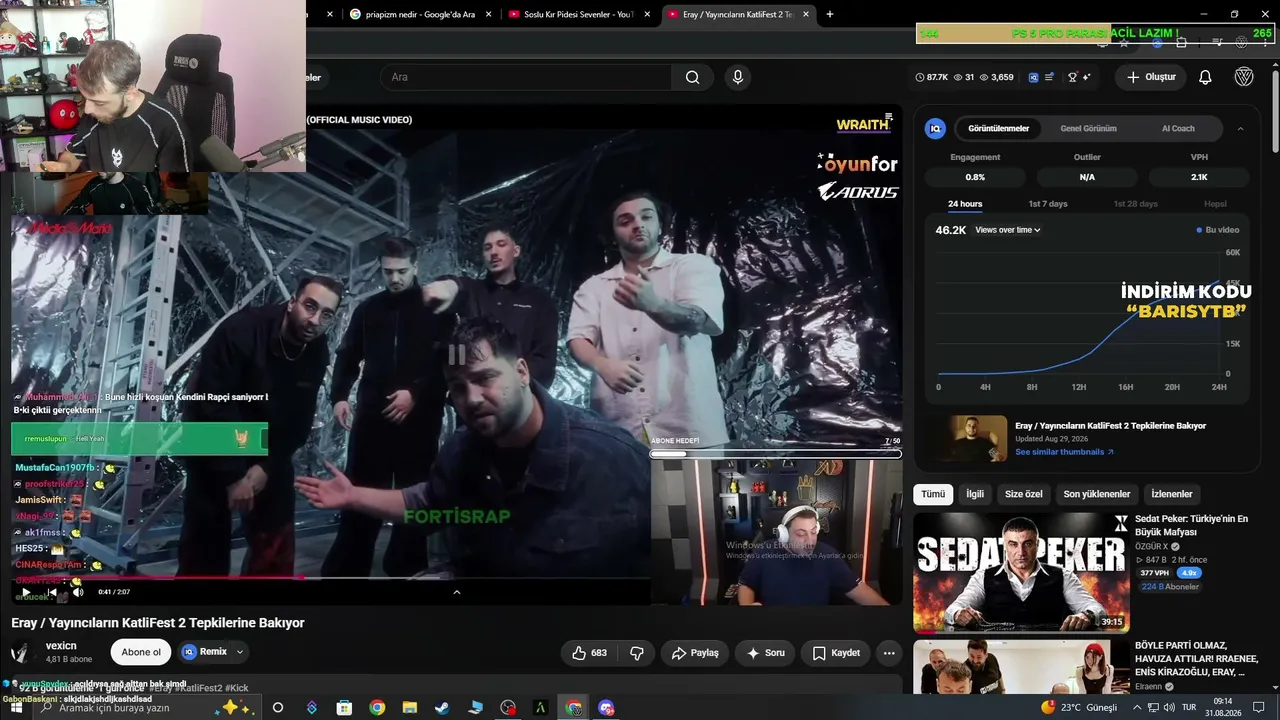Screen dimensions: 1280x720
Task: Play the video using the play button
Action: [x=25, y=592]
